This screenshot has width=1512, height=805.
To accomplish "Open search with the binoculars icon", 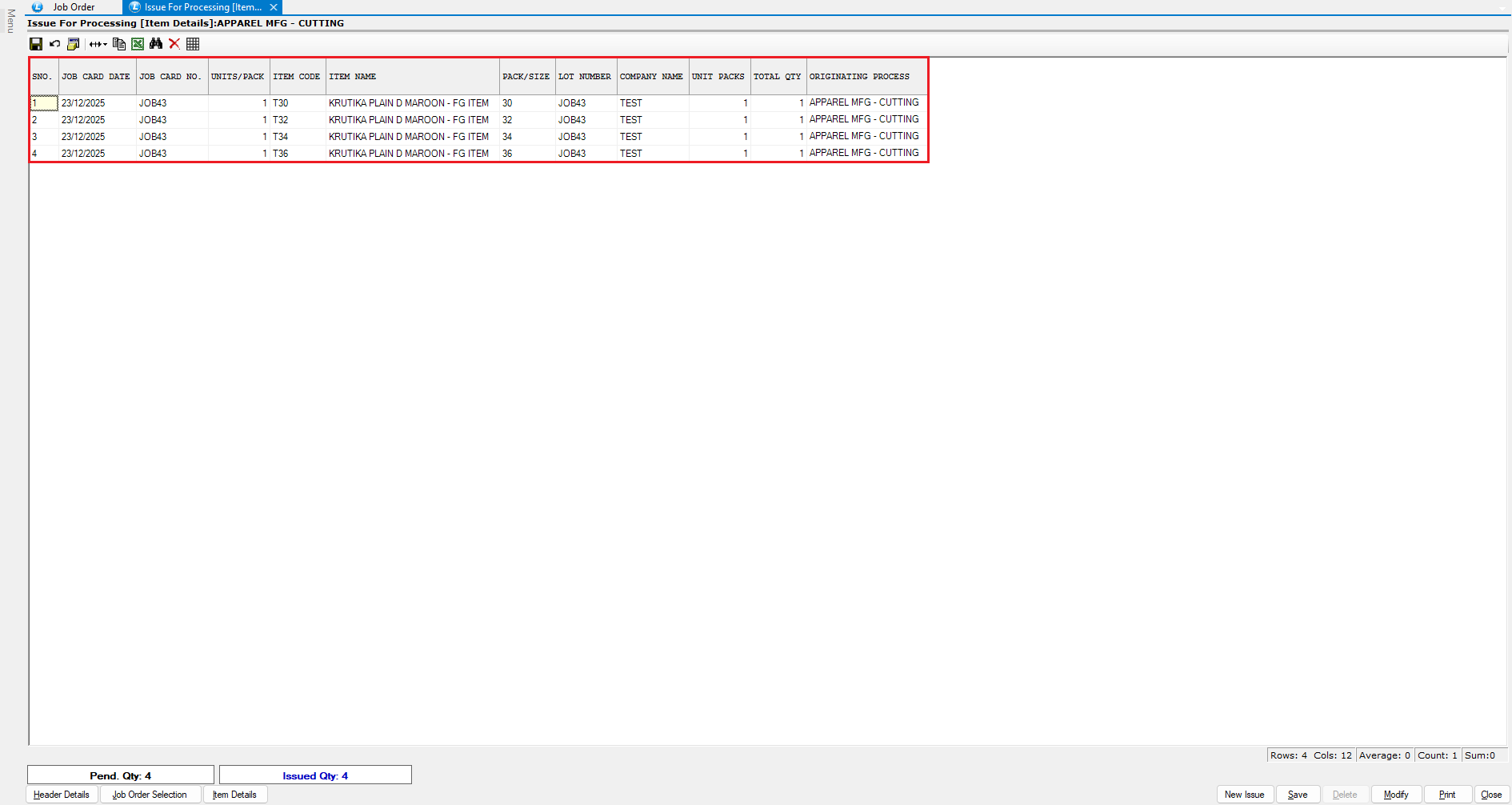I will tap(156, 44).
